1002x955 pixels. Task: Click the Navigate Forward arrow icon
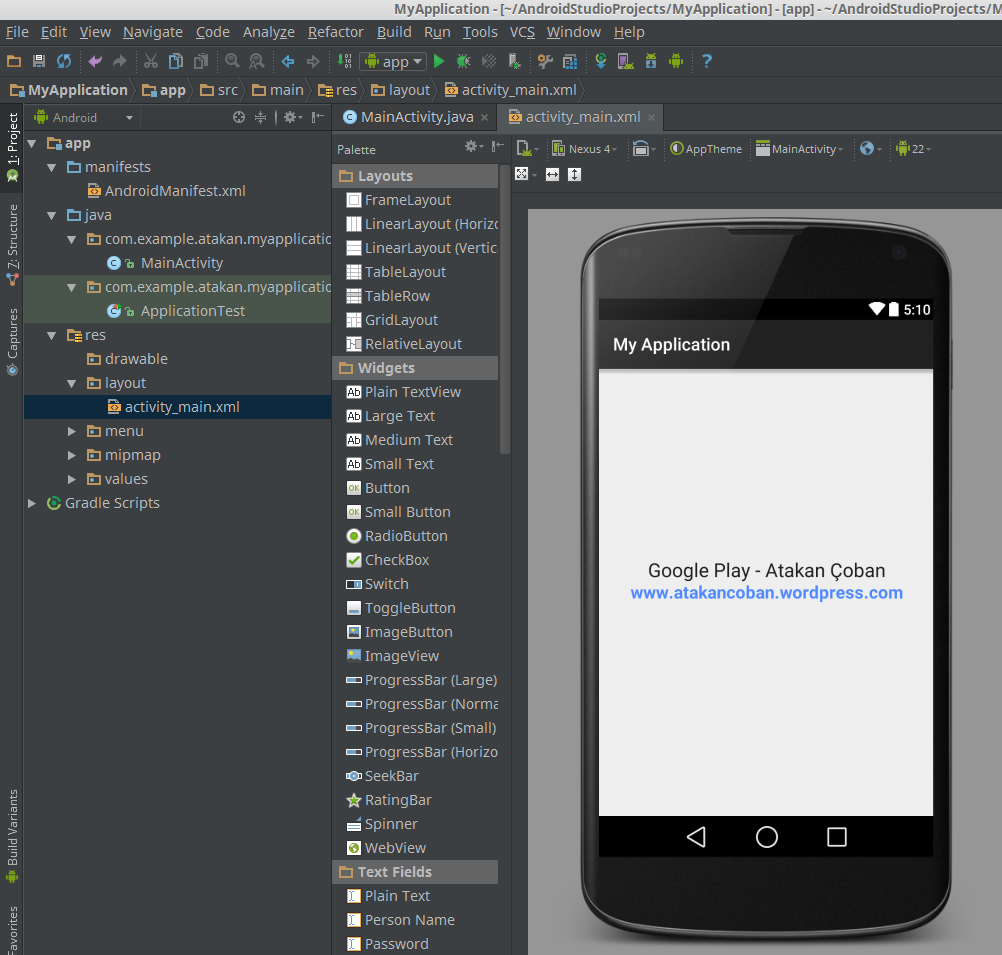pyautogui.click(x=313, y=61)
